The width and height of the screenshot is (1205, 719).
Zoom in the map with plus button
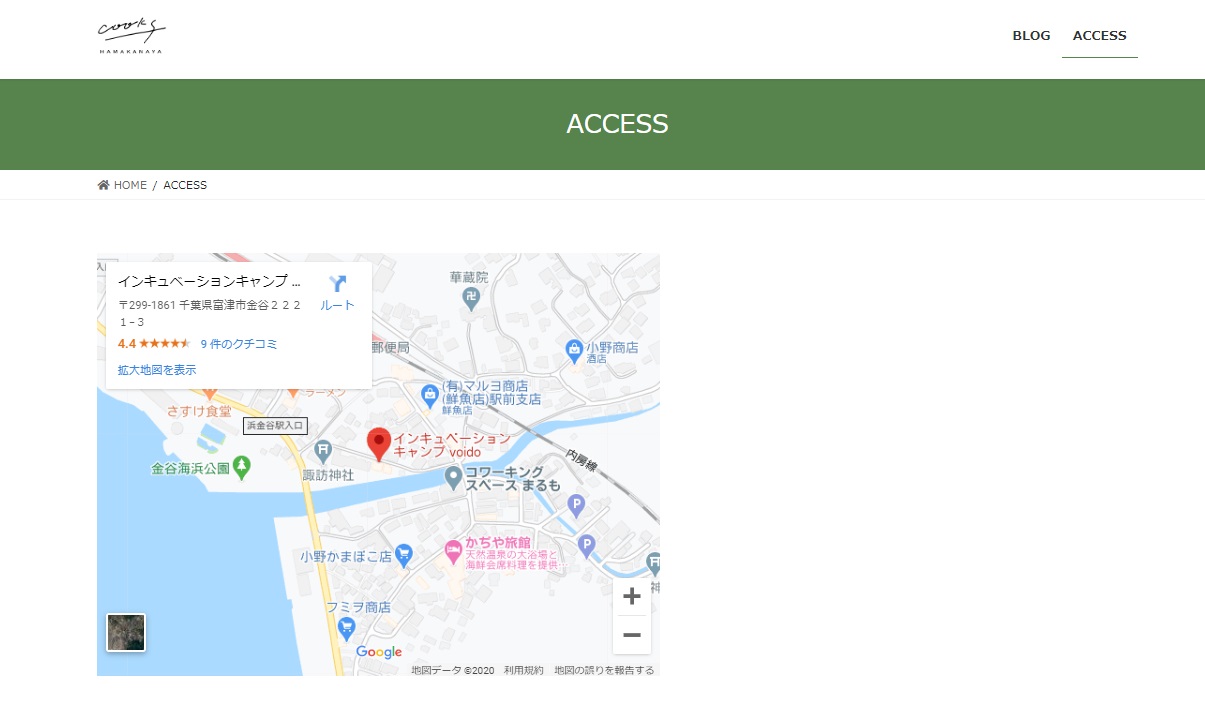coord(631,597)
